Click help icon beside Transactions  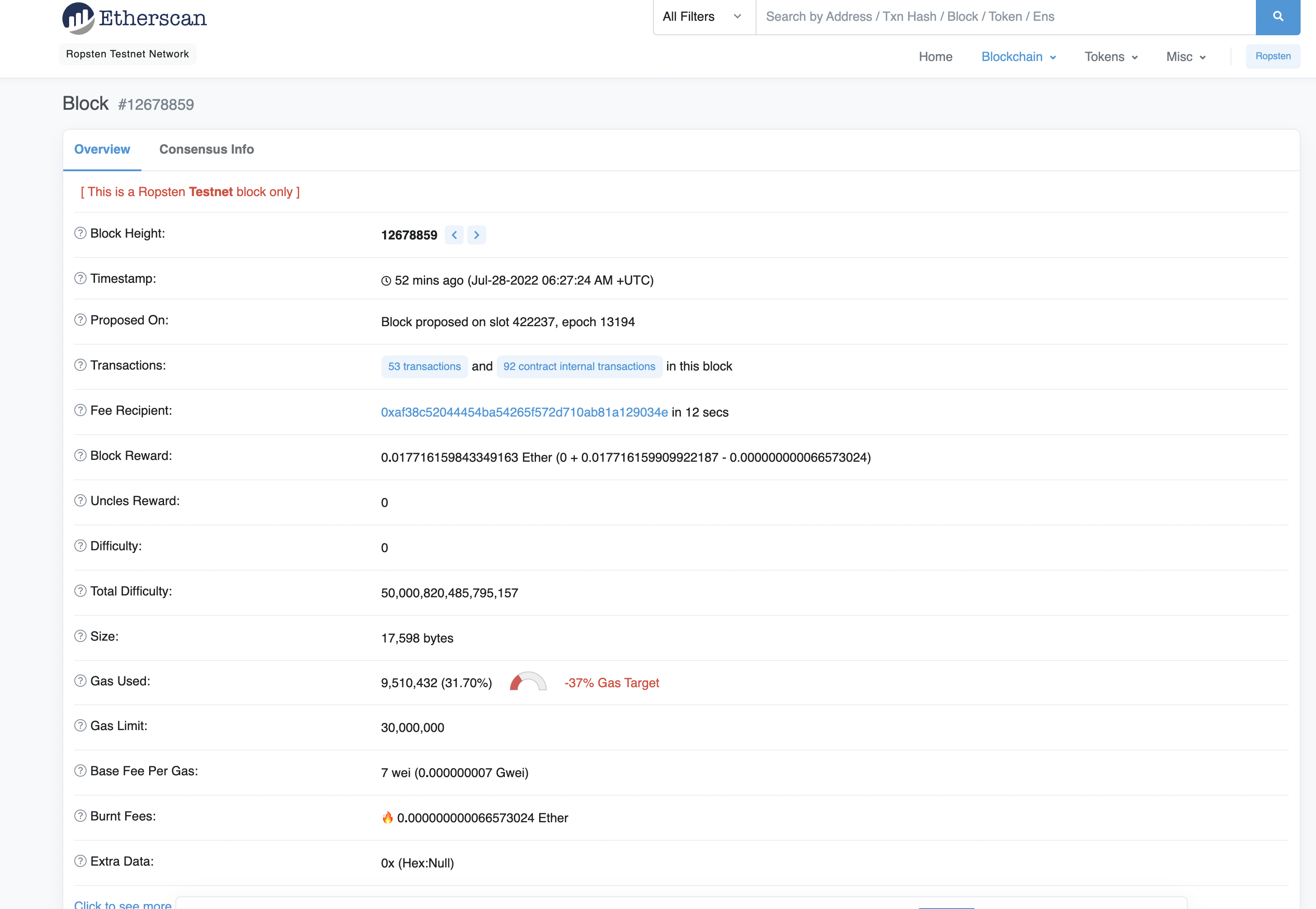pos(80,365)
